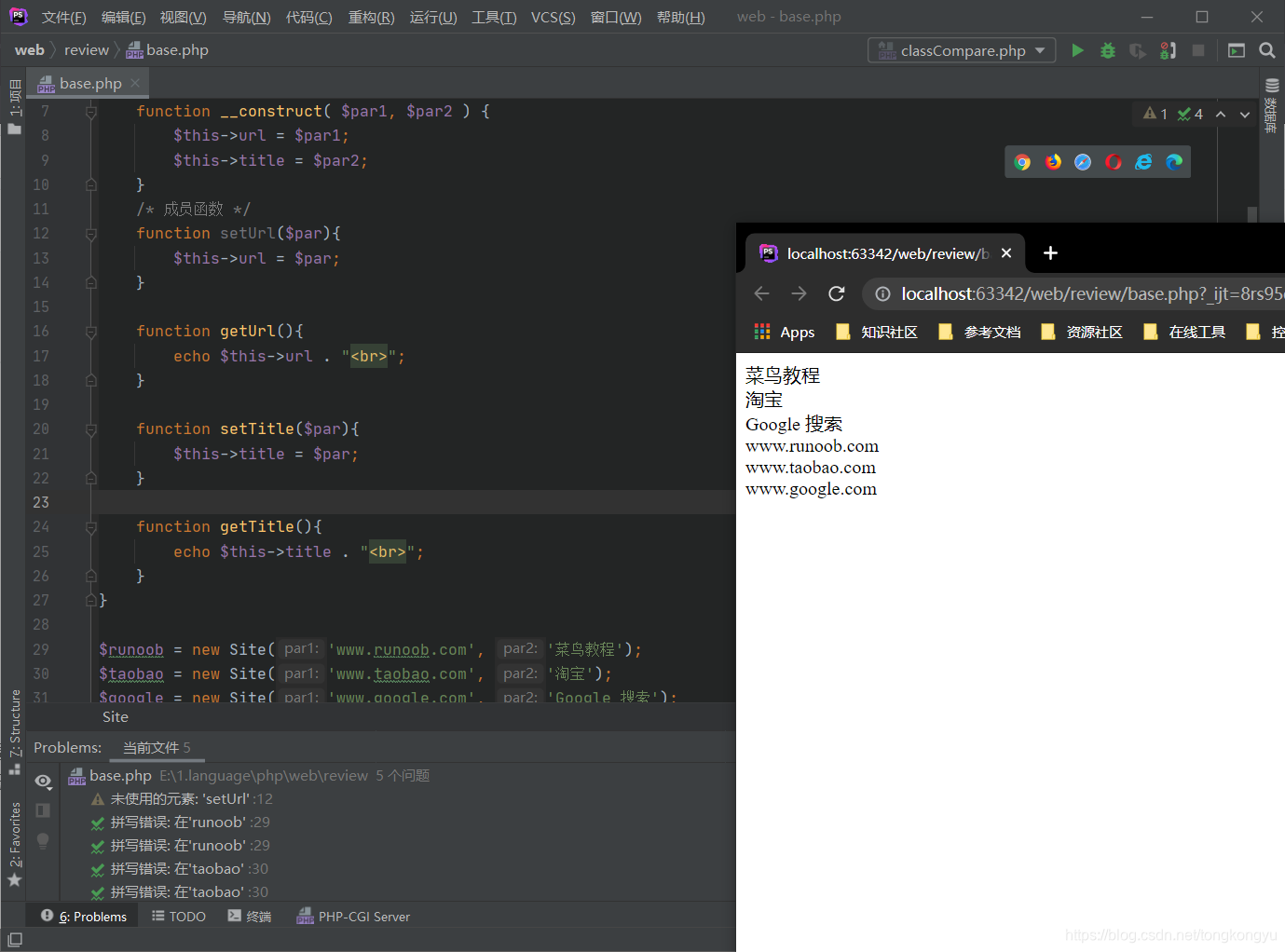1285x952 pixels.
Task: Reload the browser page
Action: point(837,293)
